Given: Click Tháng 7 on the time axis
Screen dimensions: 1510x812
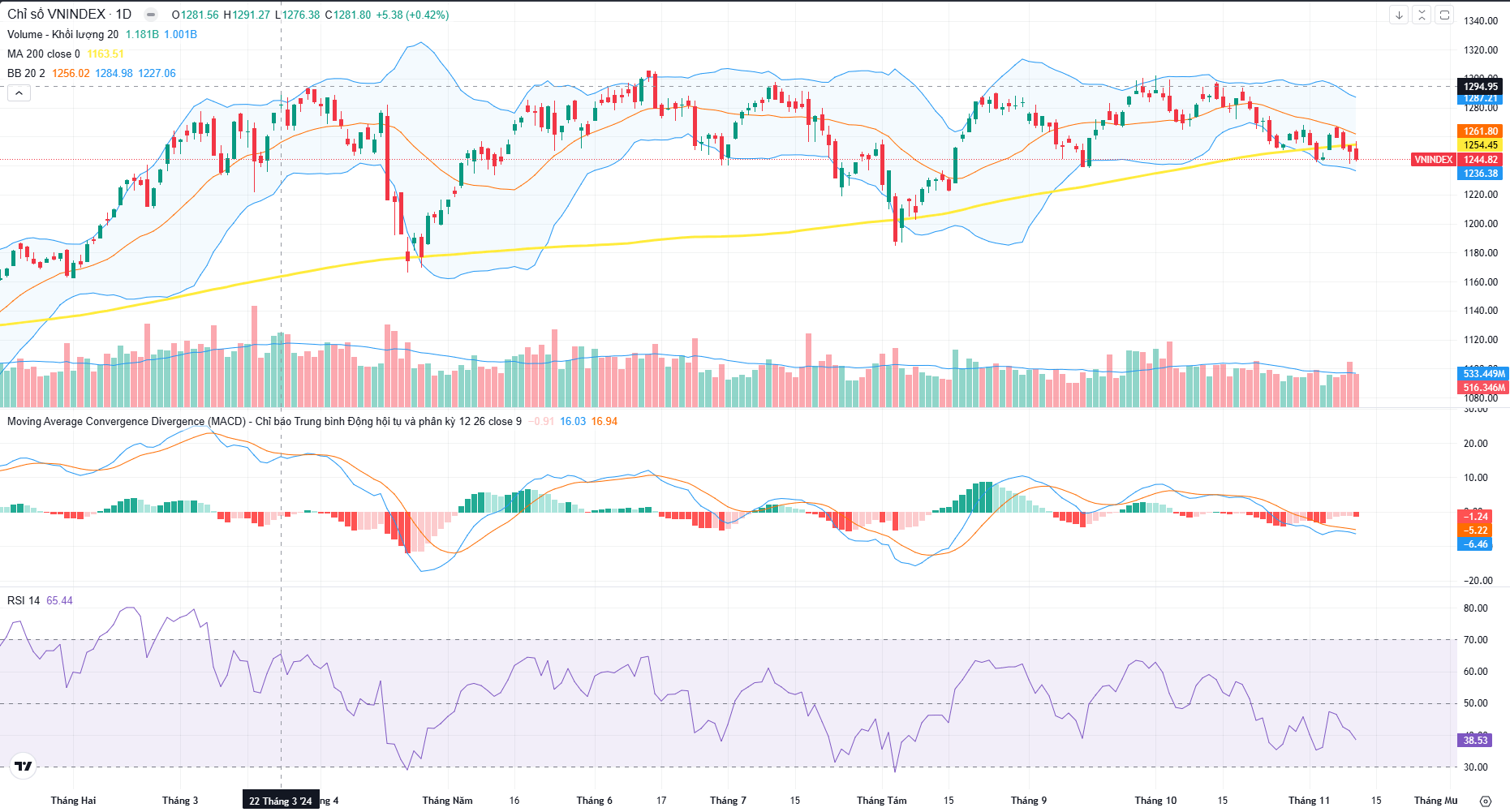Looking at the screenshot, I should pyautogui.click(x=728, y=801).
